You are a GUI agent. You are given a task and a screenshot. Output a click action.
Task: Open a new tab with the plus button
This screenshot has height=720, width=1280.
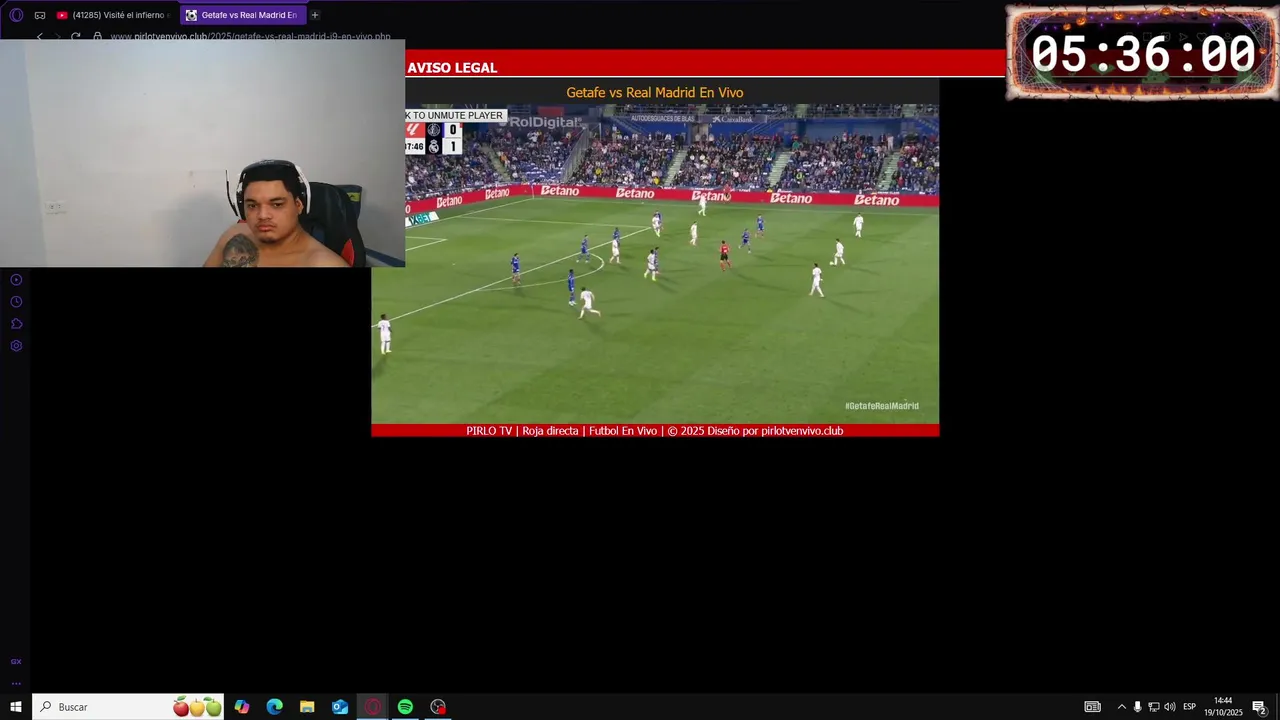click(315, 15)
